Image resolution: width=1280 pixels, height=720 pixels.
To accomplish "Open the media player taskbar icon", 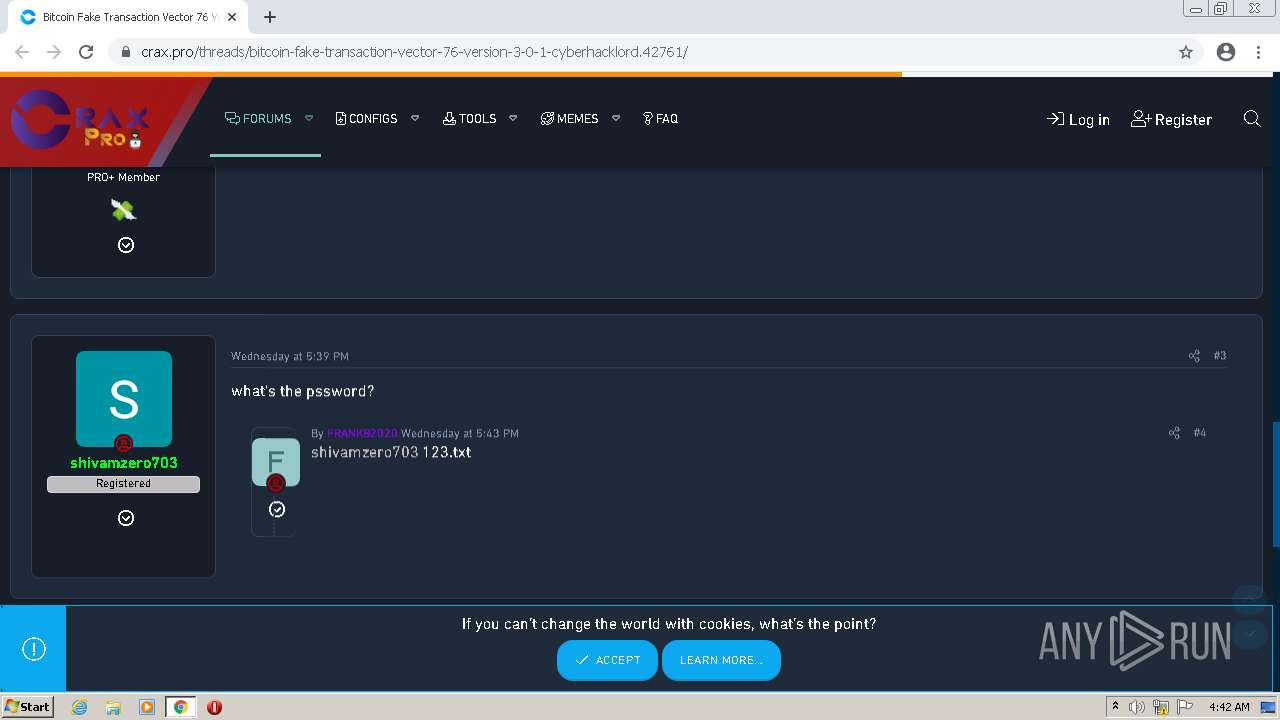I will (147, 707).
